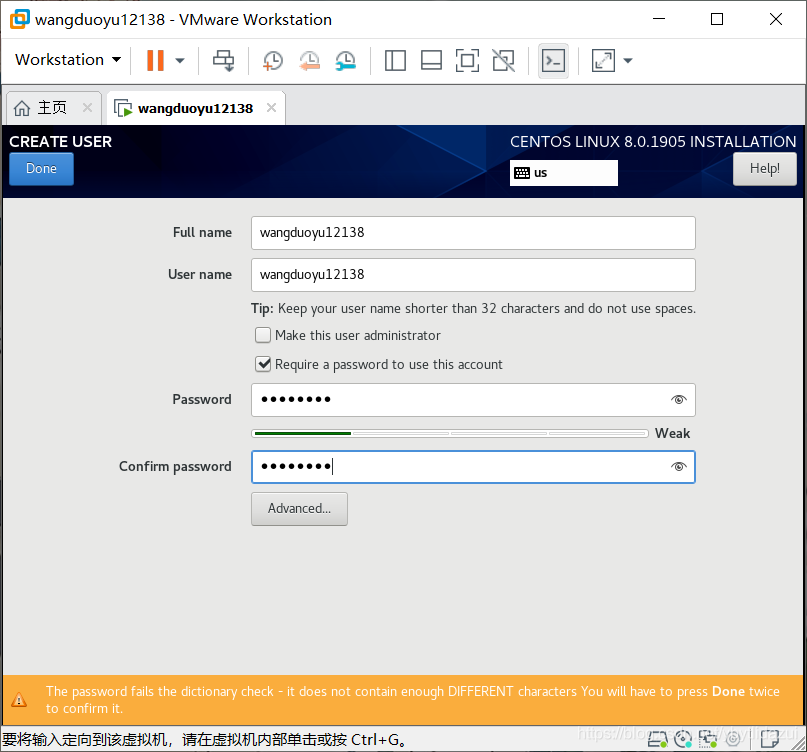Image resolution: width=807 pixels, height=752 pixels.
Task: Click the Weak password strength label
Action: tap(672, 433)
